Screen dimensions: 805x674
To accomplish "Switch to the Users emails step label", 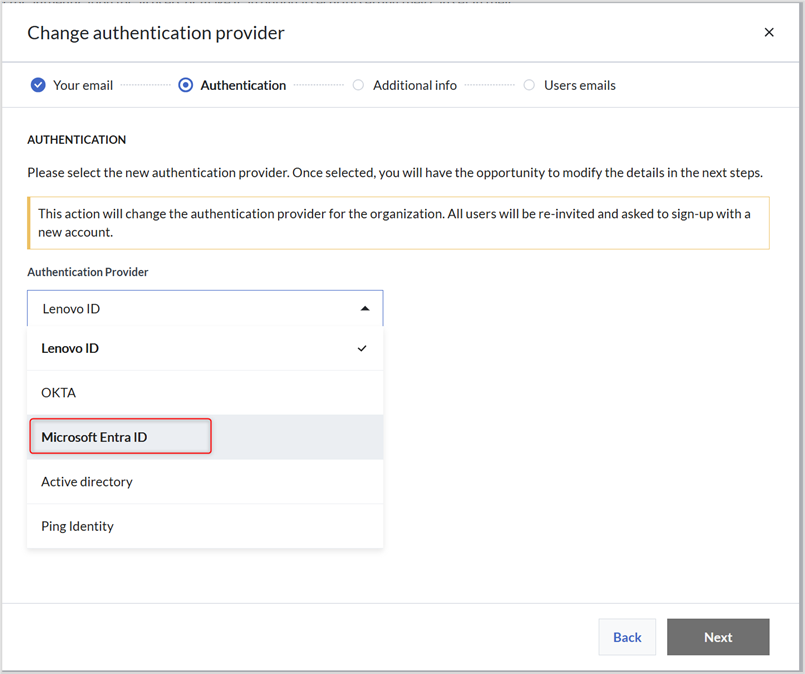I will pyautogui.click(x=580, y=85).
